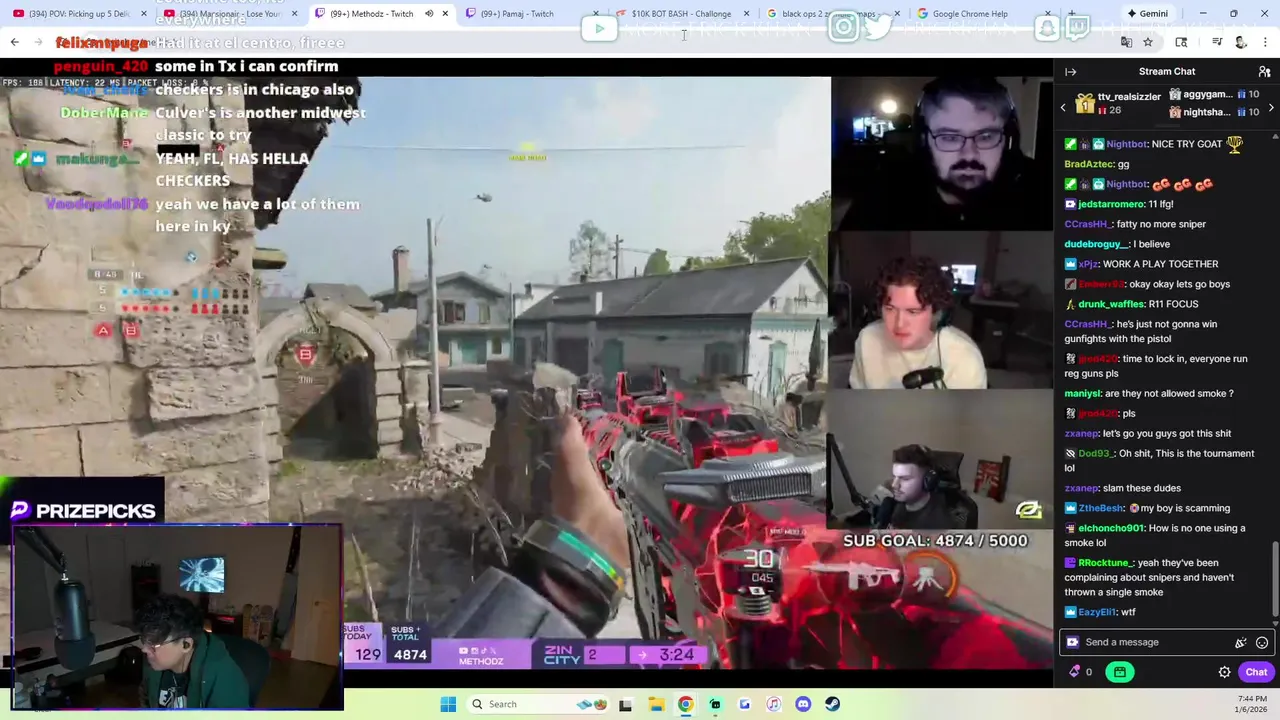Open Gemini in Chrome
1280x720 pixels.
(x=1147, y=14)
